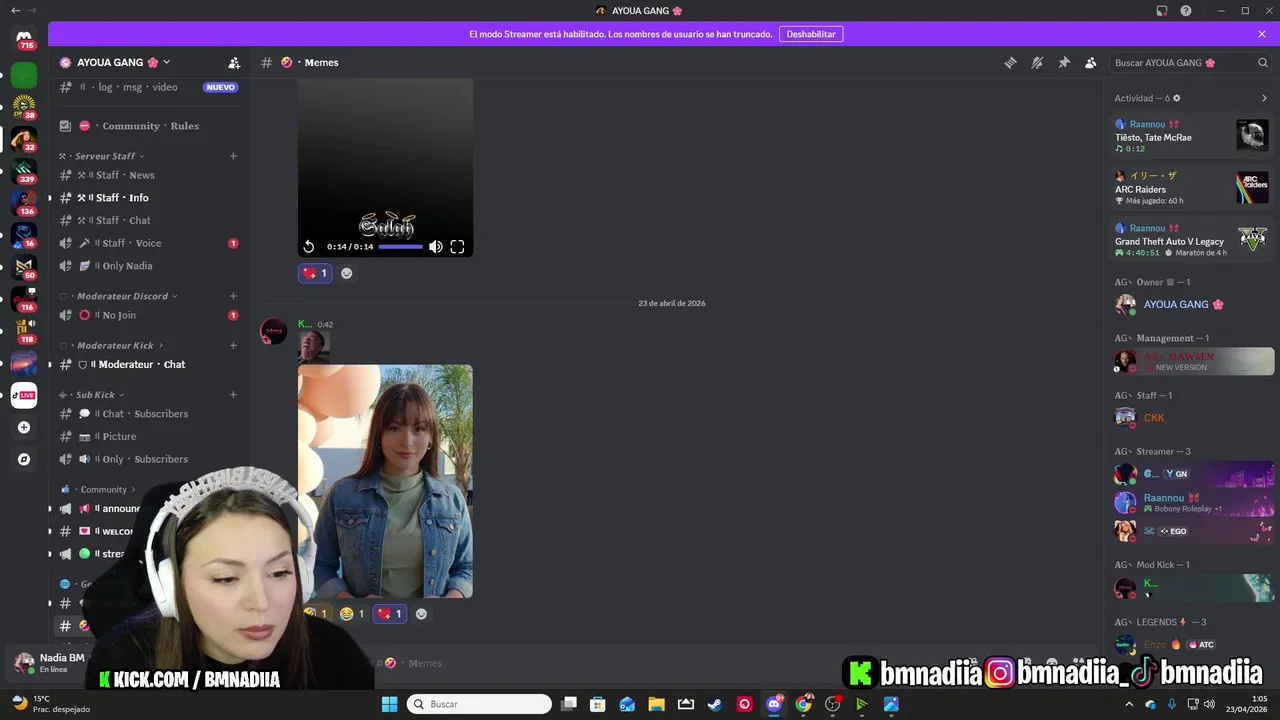The height and width of the screenshot is (720, 1280).
Task: Toggle laughing emoji reaction under image
Action: (x=352, y=614)
